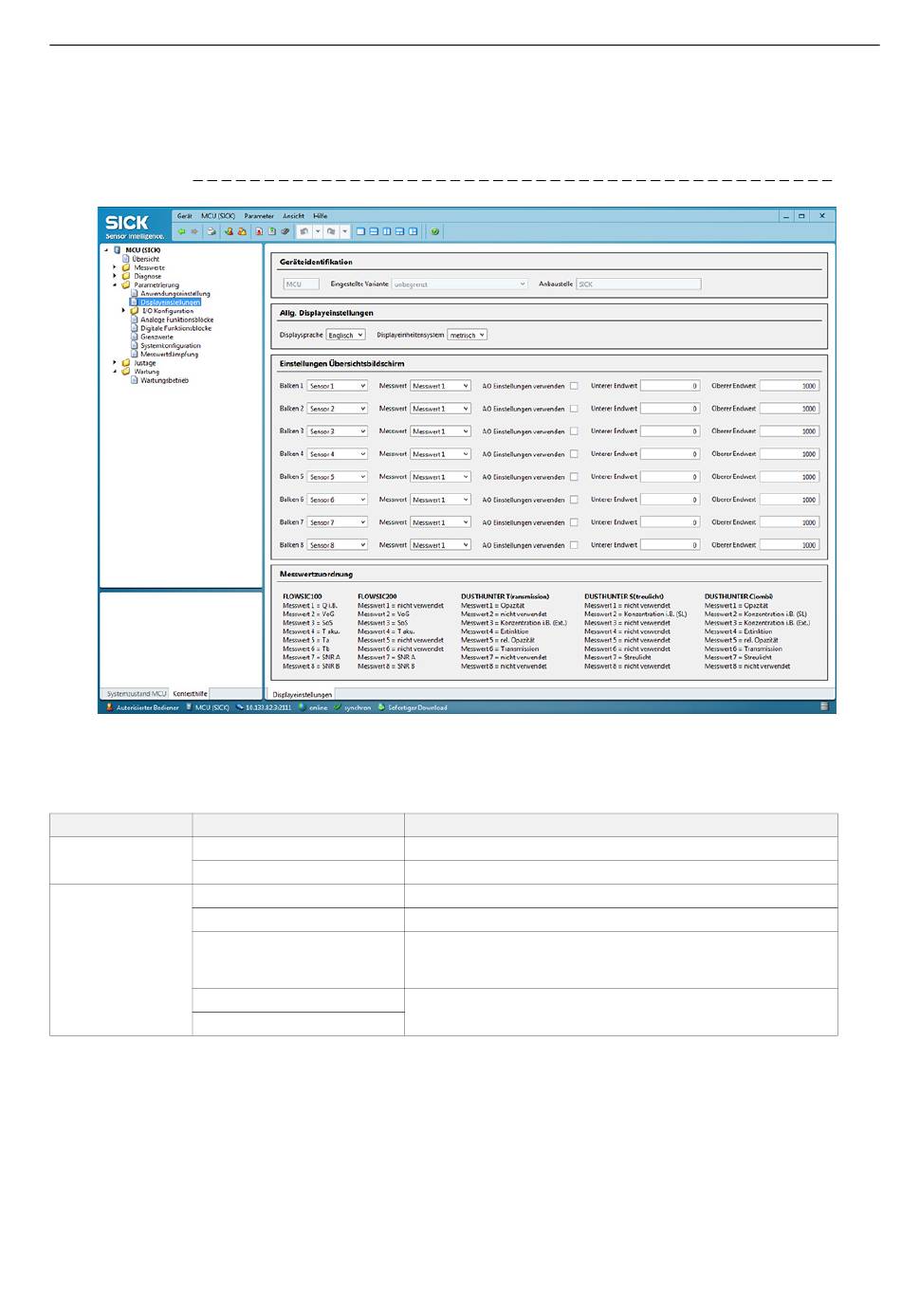901x1316 pixels.
Task: Open the Parameter menu
Action: (258, 216)
